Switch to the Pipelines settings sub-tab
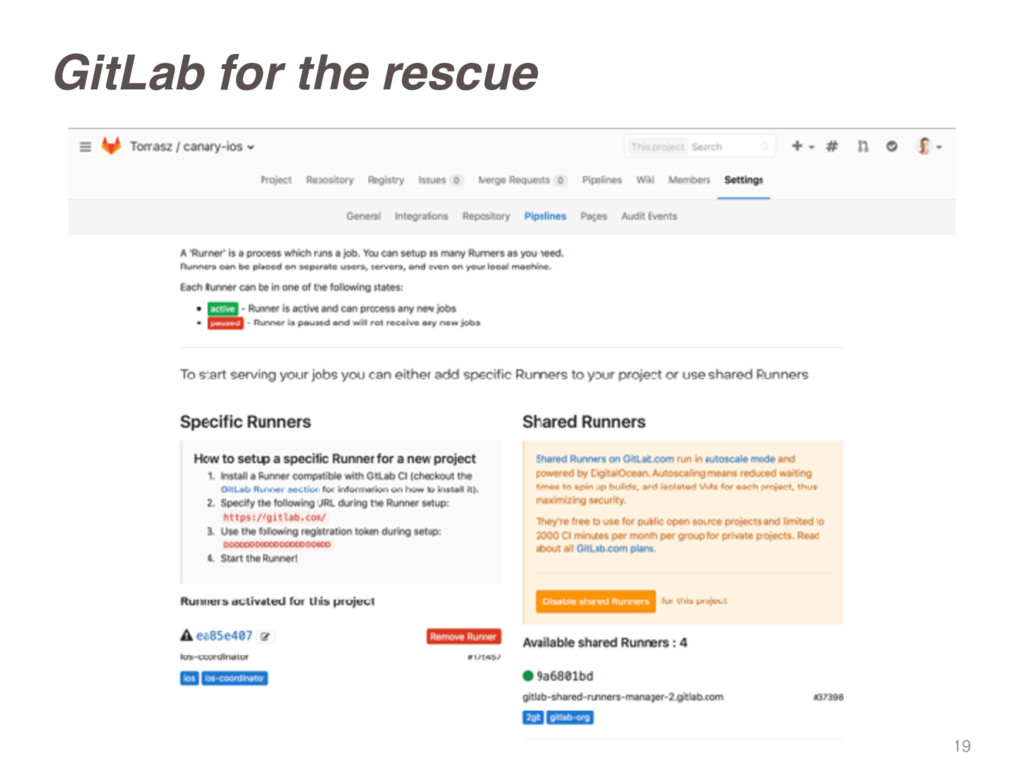This screenshot has height=768, width=1024. tap(545, 216)
